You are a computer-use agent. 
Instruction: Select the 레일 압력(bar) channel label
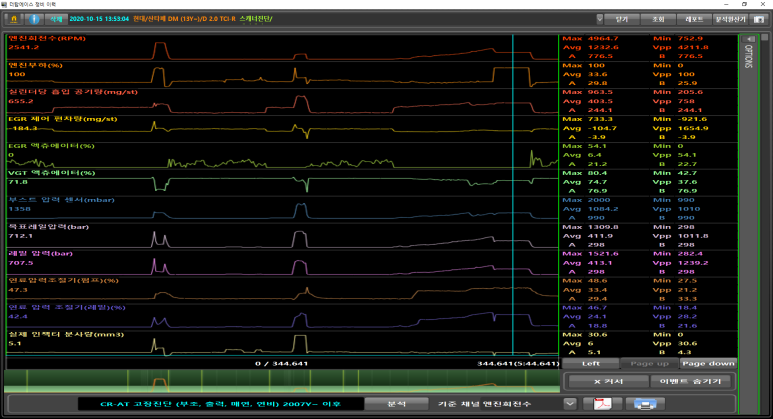40,253
